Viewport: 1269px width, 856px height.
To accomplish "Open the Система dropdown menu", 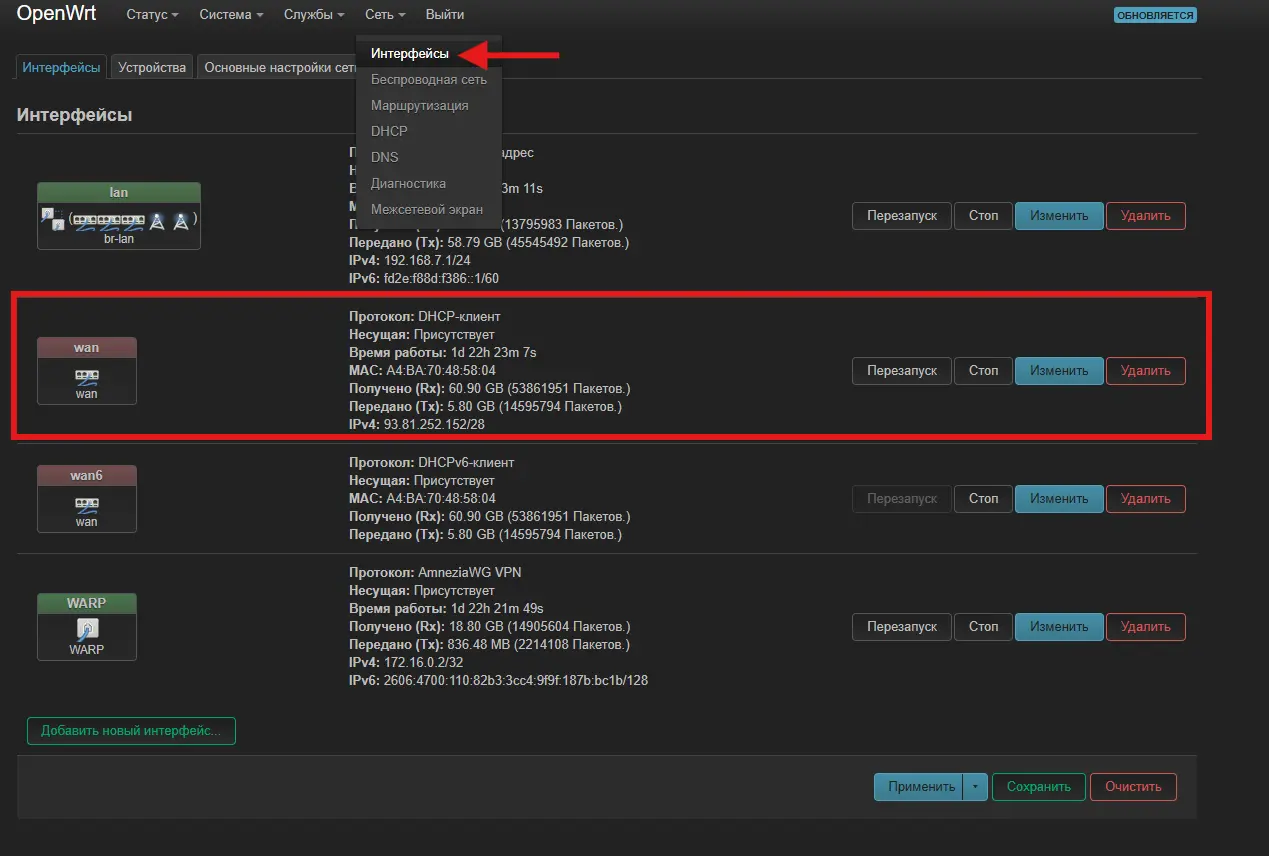I will click(231, 15).
